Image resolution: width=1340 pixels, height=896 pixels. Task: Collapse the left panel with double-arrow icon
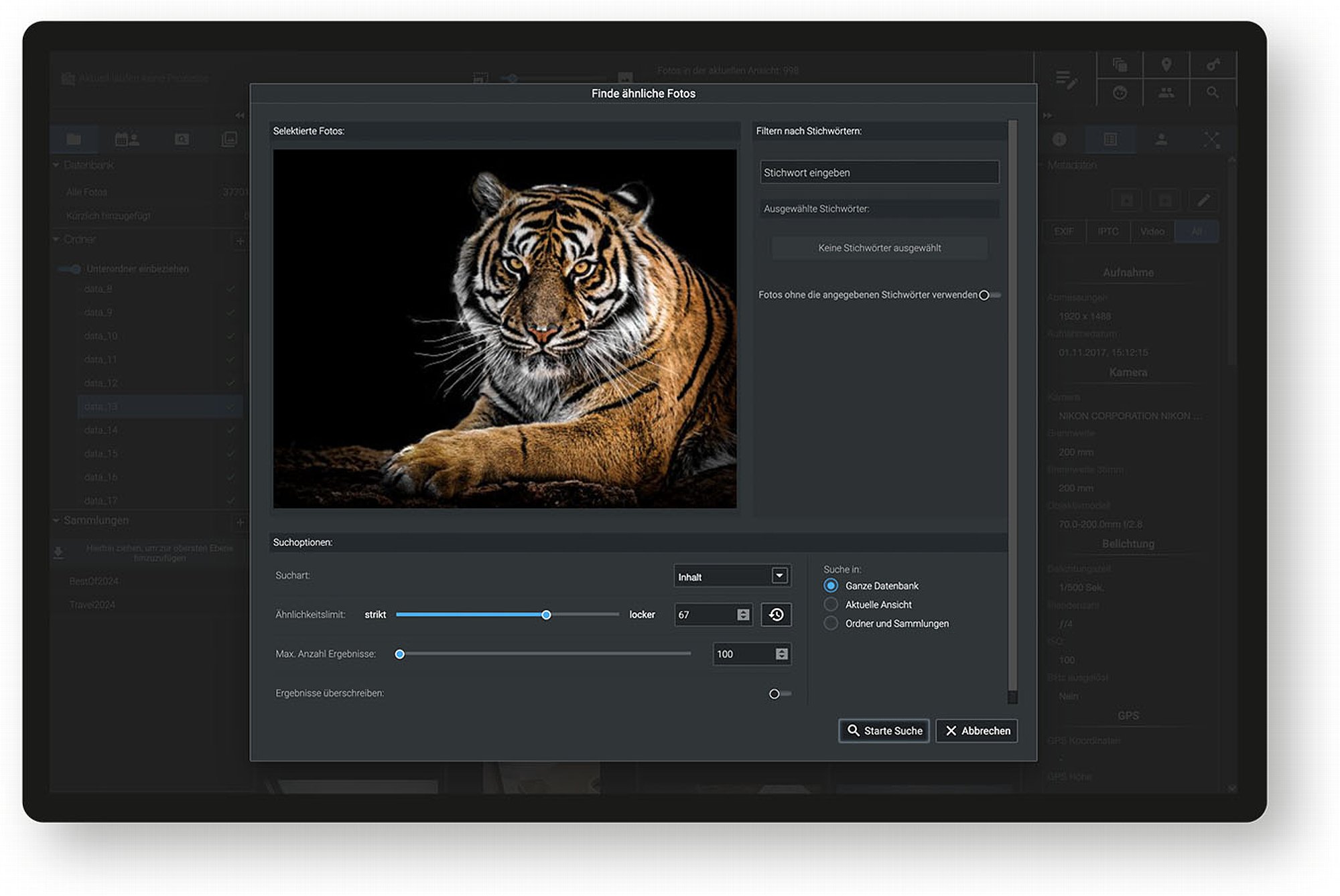(x=239, y=116)
